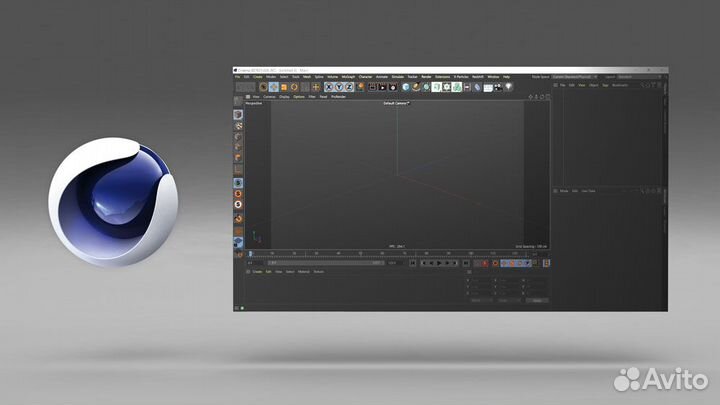Open Object manager Tags menu

[x=605, y=85]
